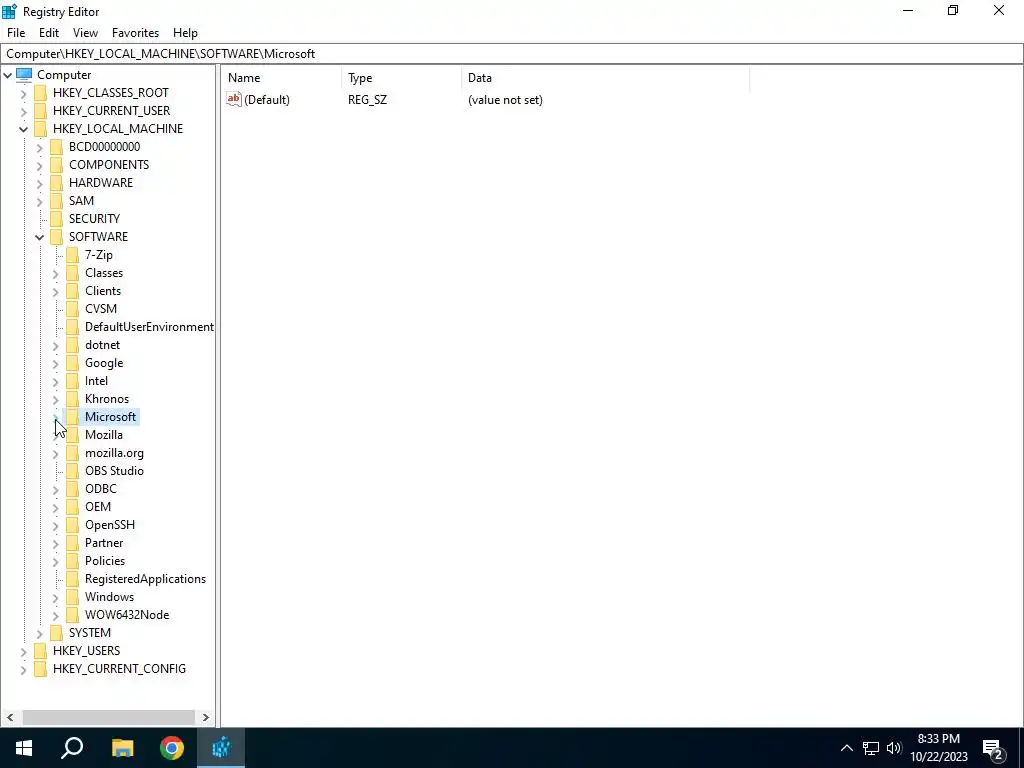Click the Registry Editor title bar icon

(10, 11)
